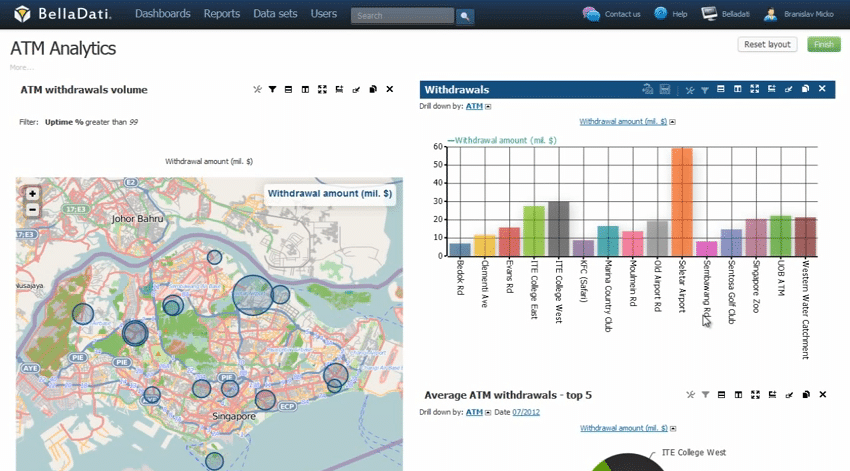Expand ATM drill down in Withdrawals panel
The width and height of the screenshot is (850, 471).
(x=489, y=106)
